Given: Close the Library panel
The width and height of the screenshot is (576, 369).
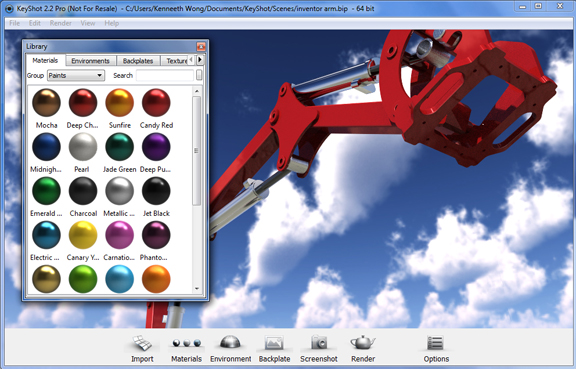Looking at the screenshot, I should coord(201,46).
